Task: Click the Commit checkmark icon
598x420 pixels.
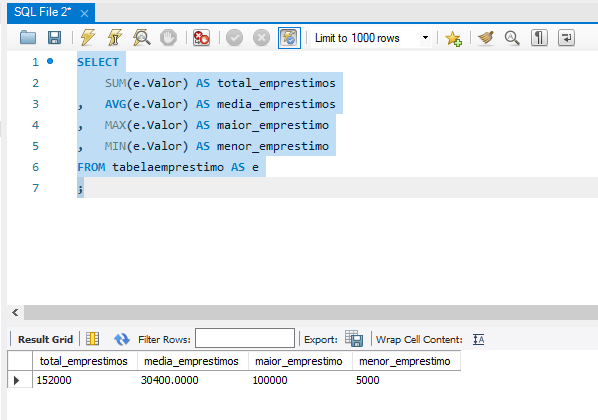Action: (x=234, y=38)
